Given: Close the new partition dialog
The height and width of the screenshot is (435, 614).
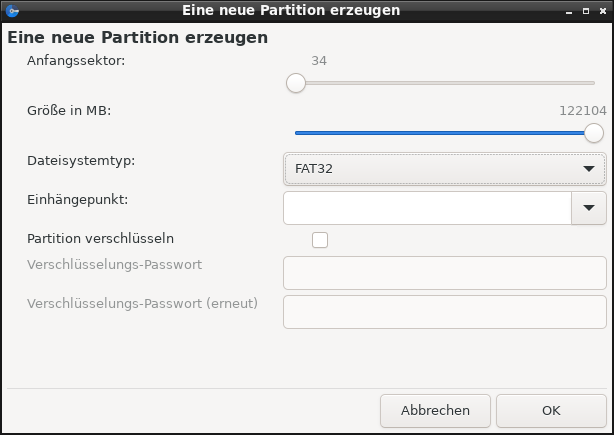Looking at the screenshot, I should click(x=603, y=11).
